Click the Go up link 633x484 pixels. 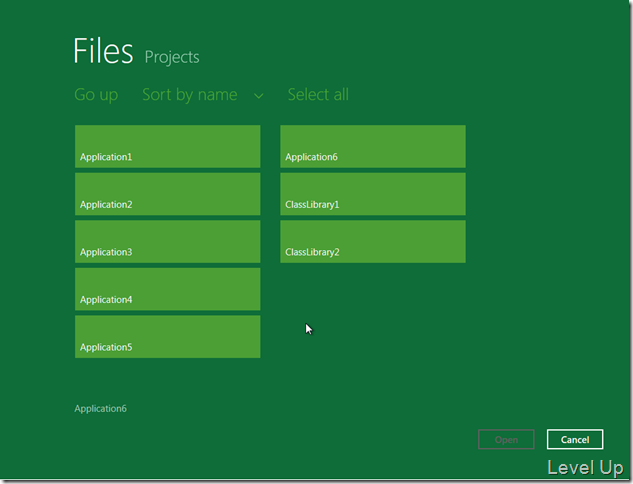[96, 95]
